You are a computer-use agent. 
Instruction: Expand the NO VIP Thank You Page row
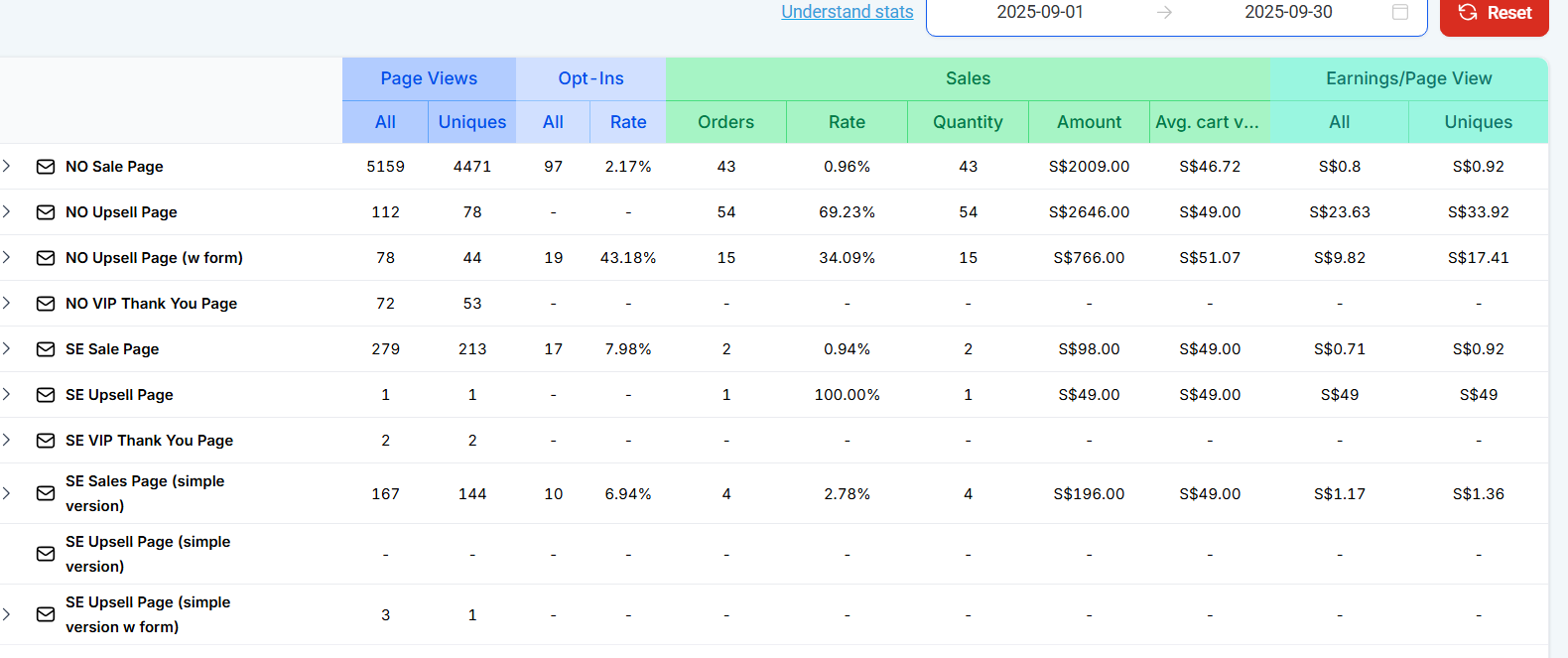coord(7,303)
